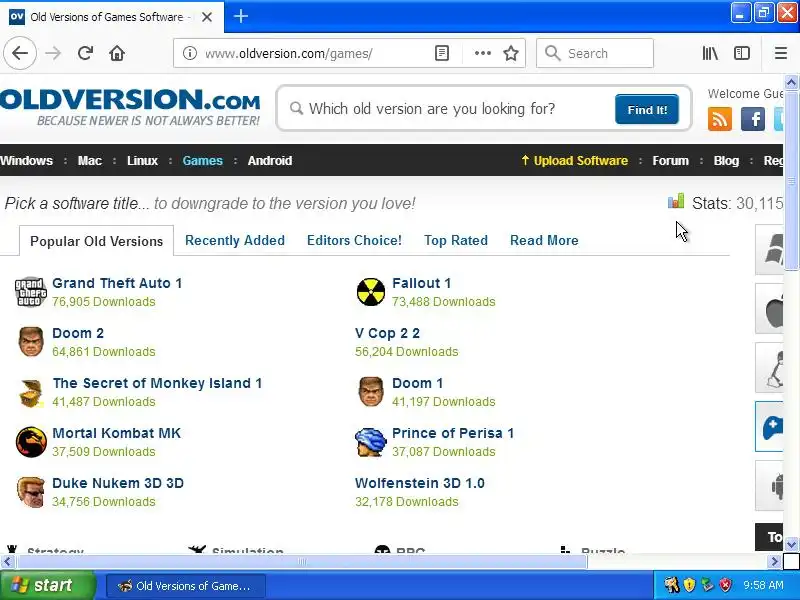Select Linux in the navigation bar
Image resolution: width=800 pixels, height=600 pixels.
pos(142,161)
